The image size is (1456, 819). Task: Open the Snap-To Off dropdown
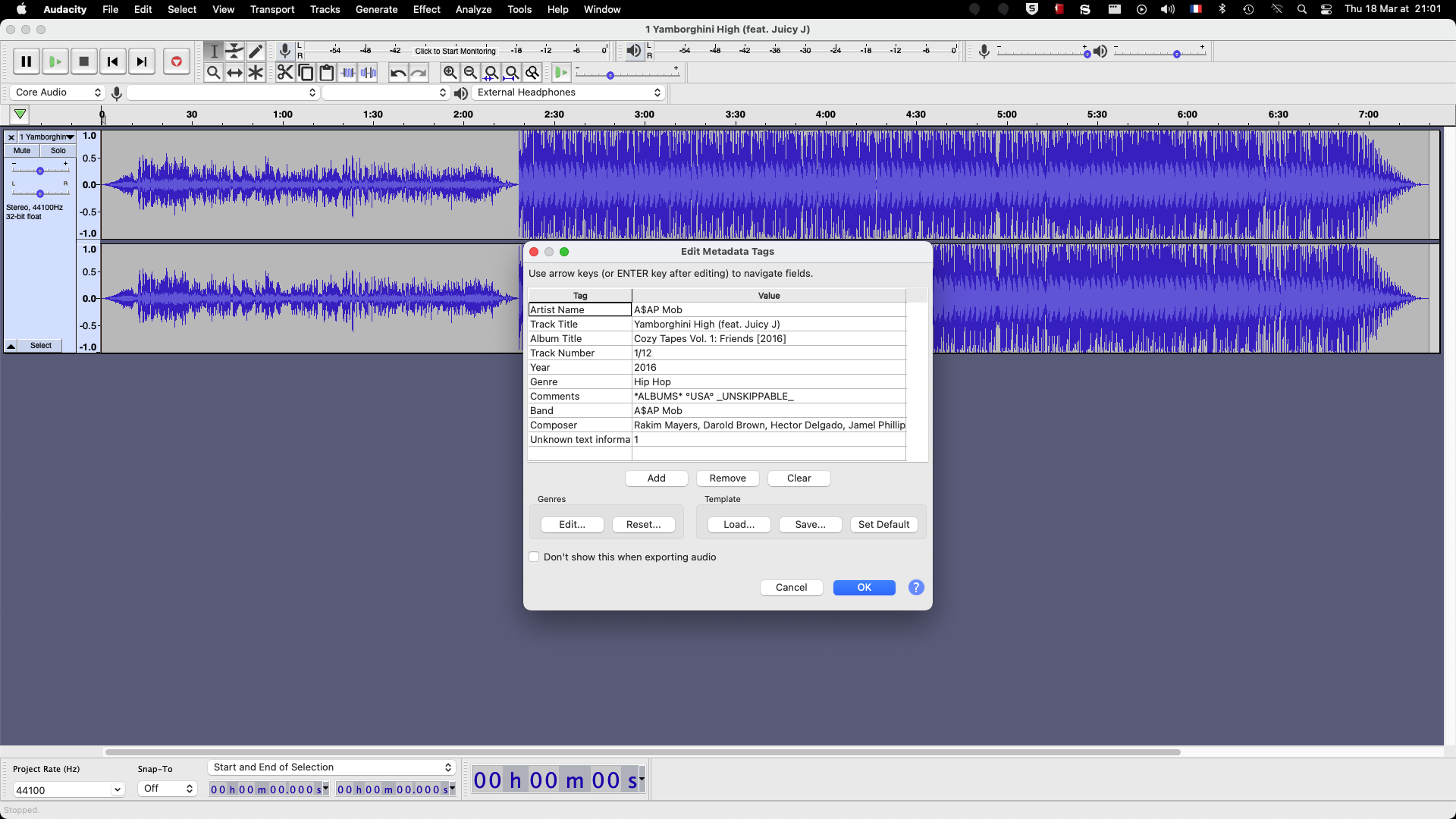pos(168,789)
